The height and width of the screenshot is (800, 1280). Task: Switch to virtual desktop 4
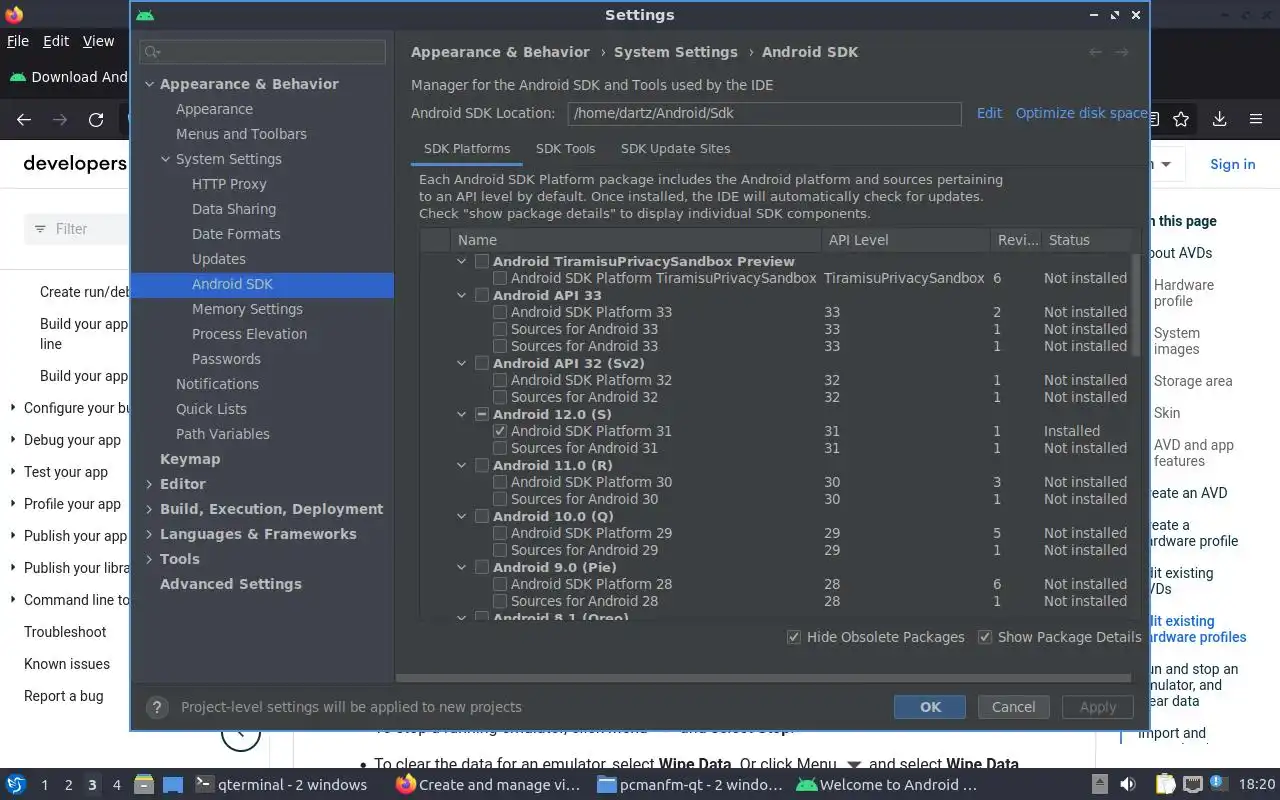point(116,785)
